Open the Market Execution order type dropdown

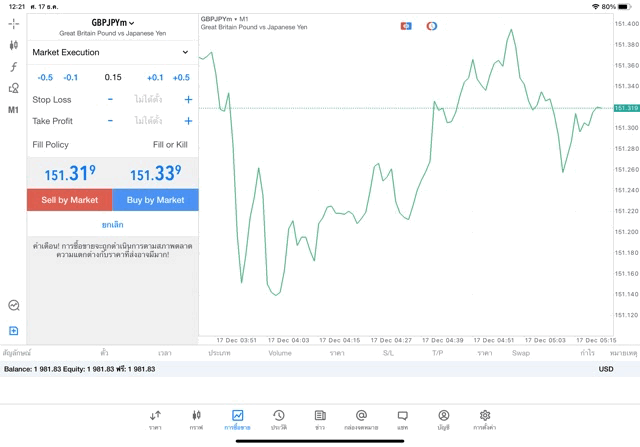112,52
